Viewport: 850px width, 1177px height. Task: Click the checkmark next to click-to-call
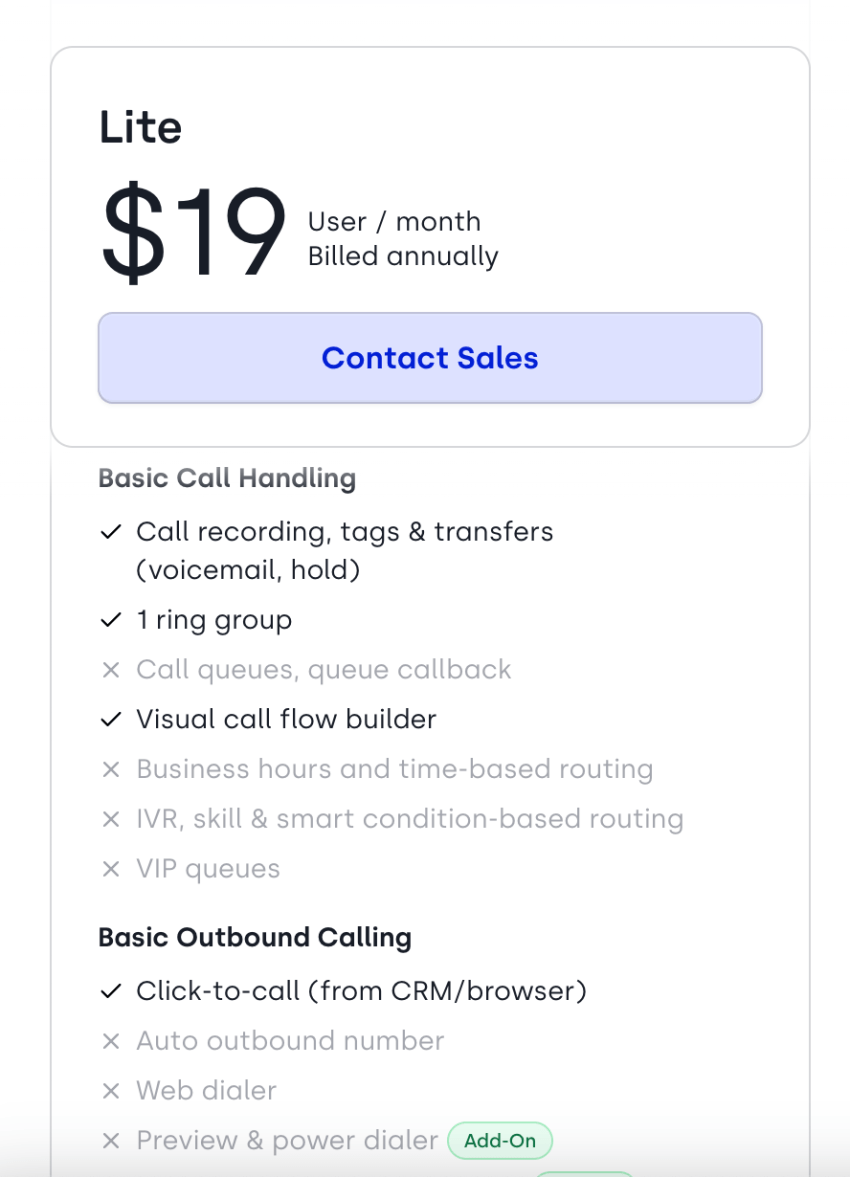(x=111, y=991)
